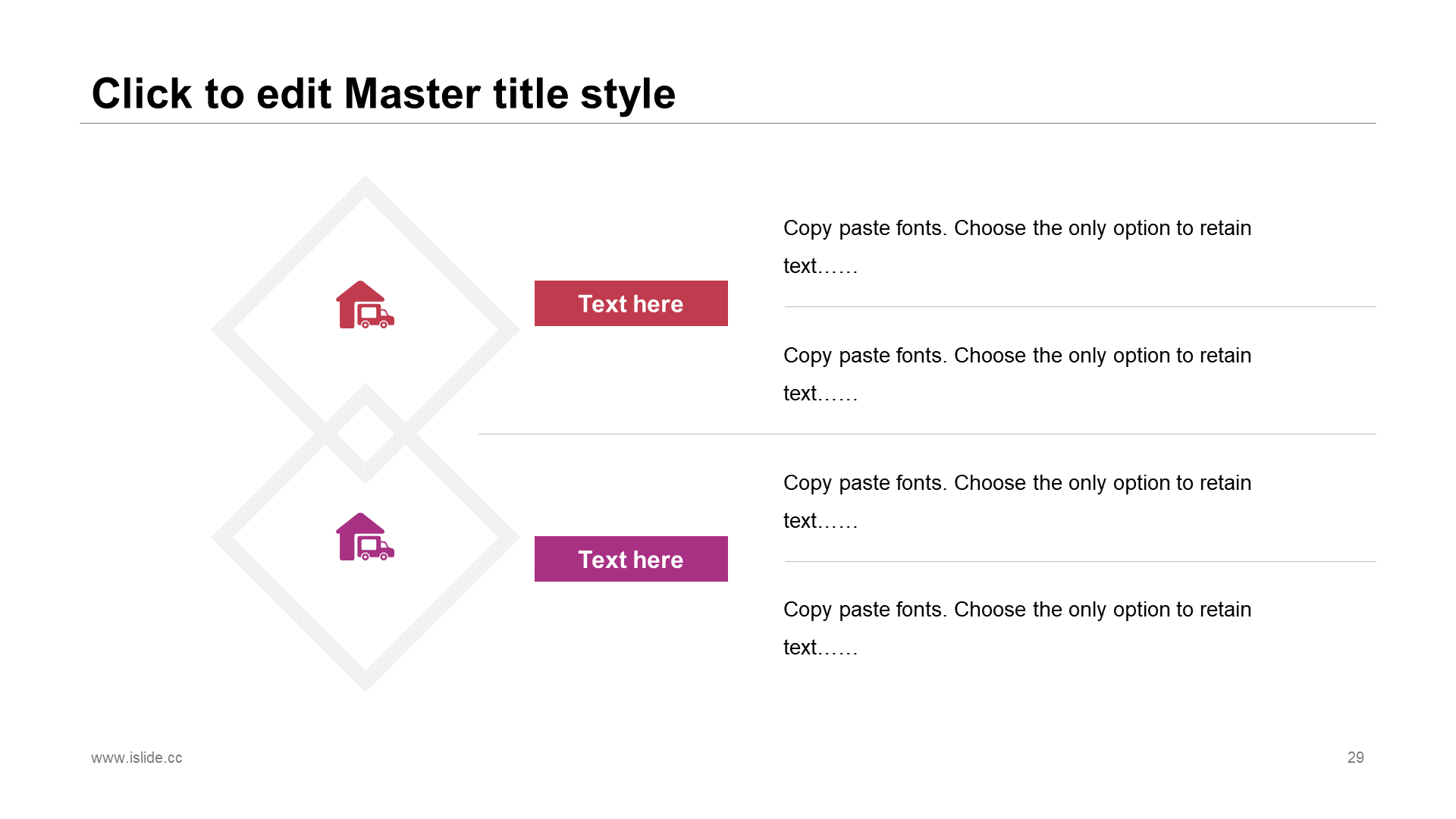This screenshot has height=819, width=1456.
Task: Select the first "Copy paste fonts" paragraph
Action: click(x=1017, y=246)
